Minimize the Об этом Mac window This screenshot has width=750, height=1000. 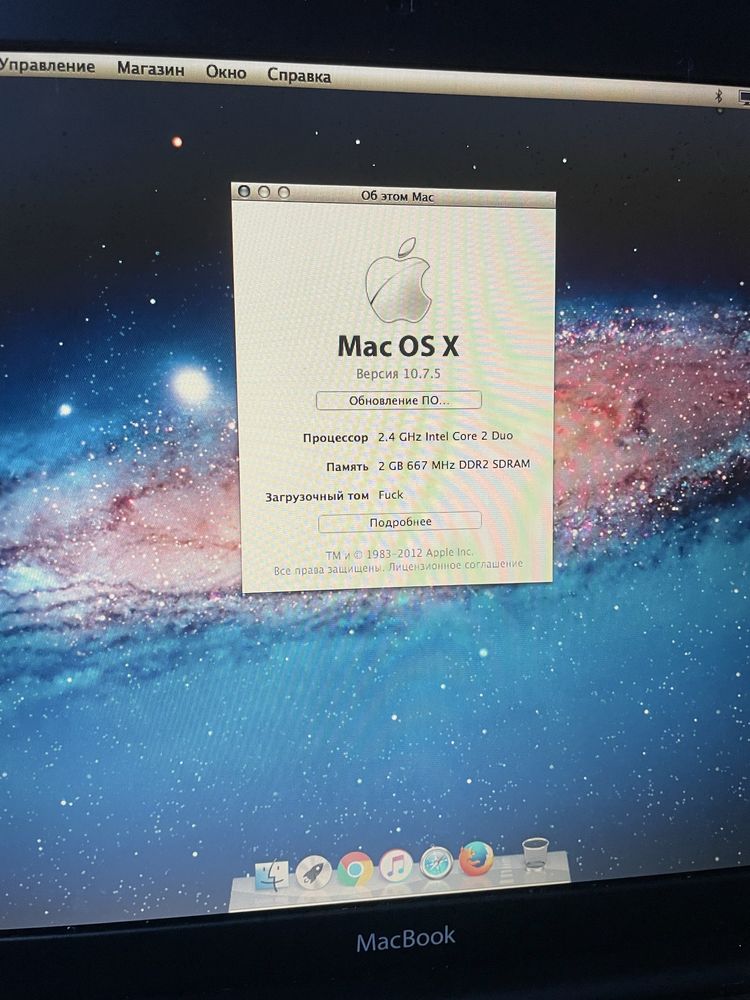(264, 191)
